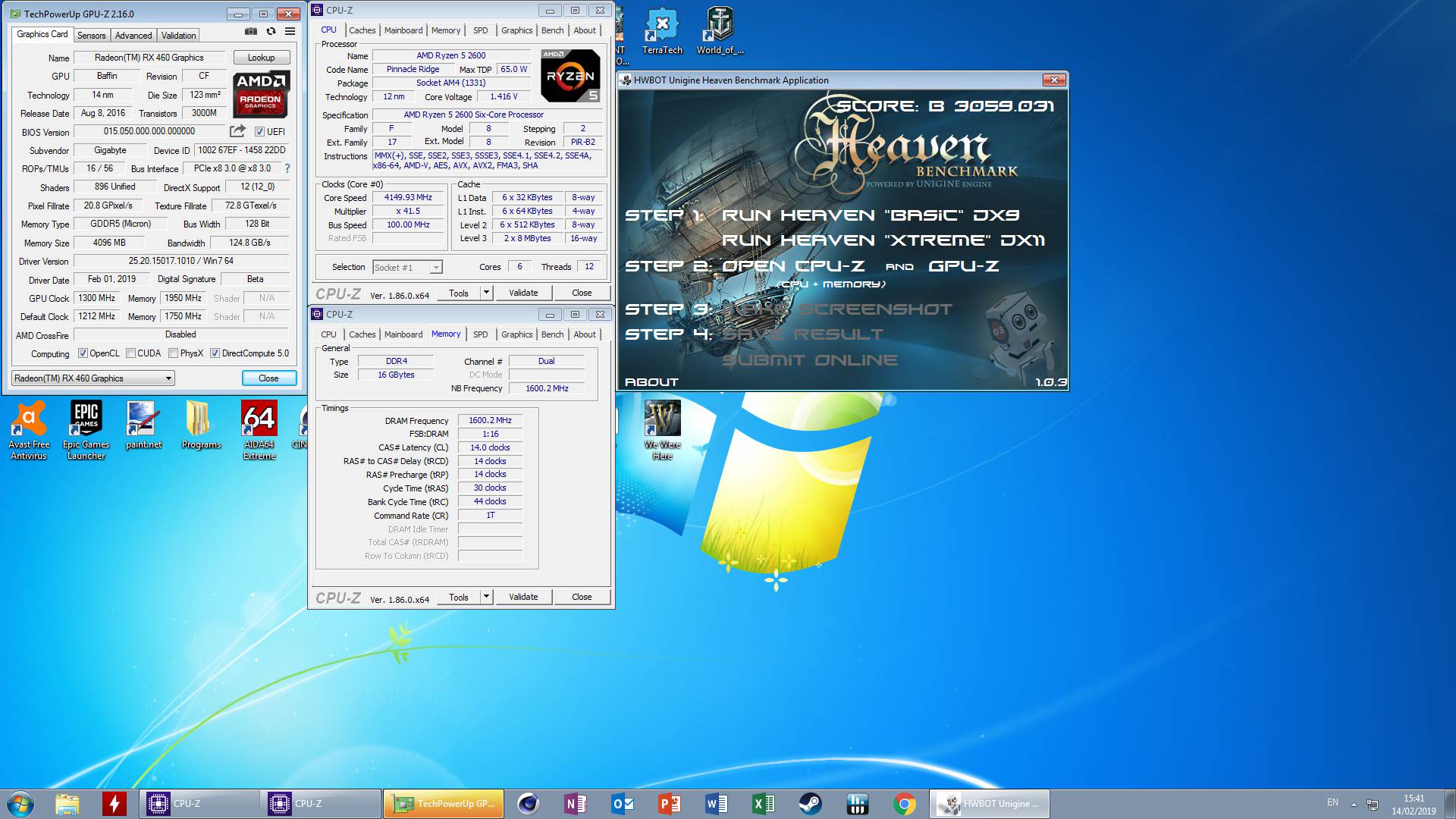
Task: Open SPD tab in bottom CPU-Z
Action: pos(481,334)
